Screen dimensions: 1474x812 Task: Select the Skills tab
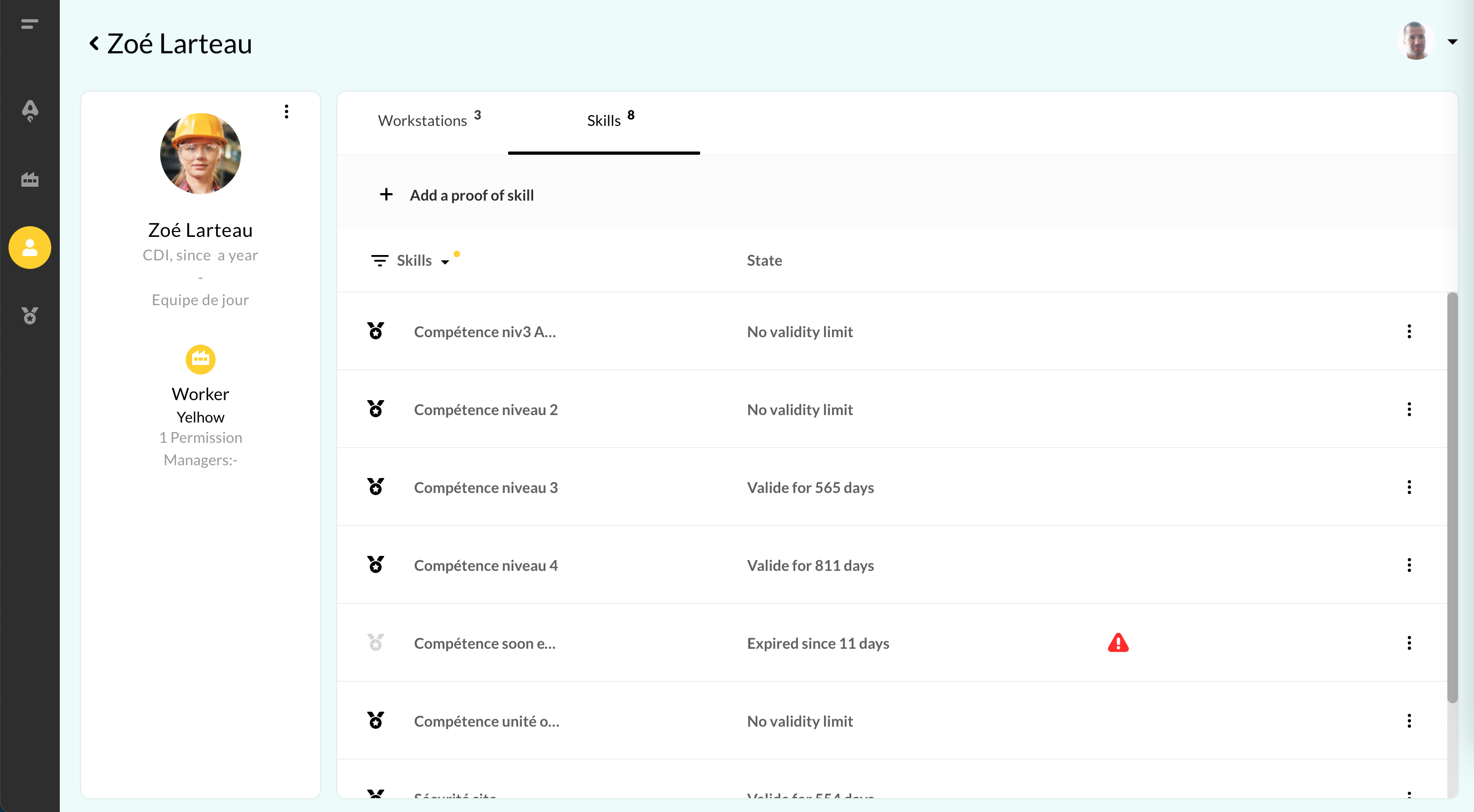point(604,120)
